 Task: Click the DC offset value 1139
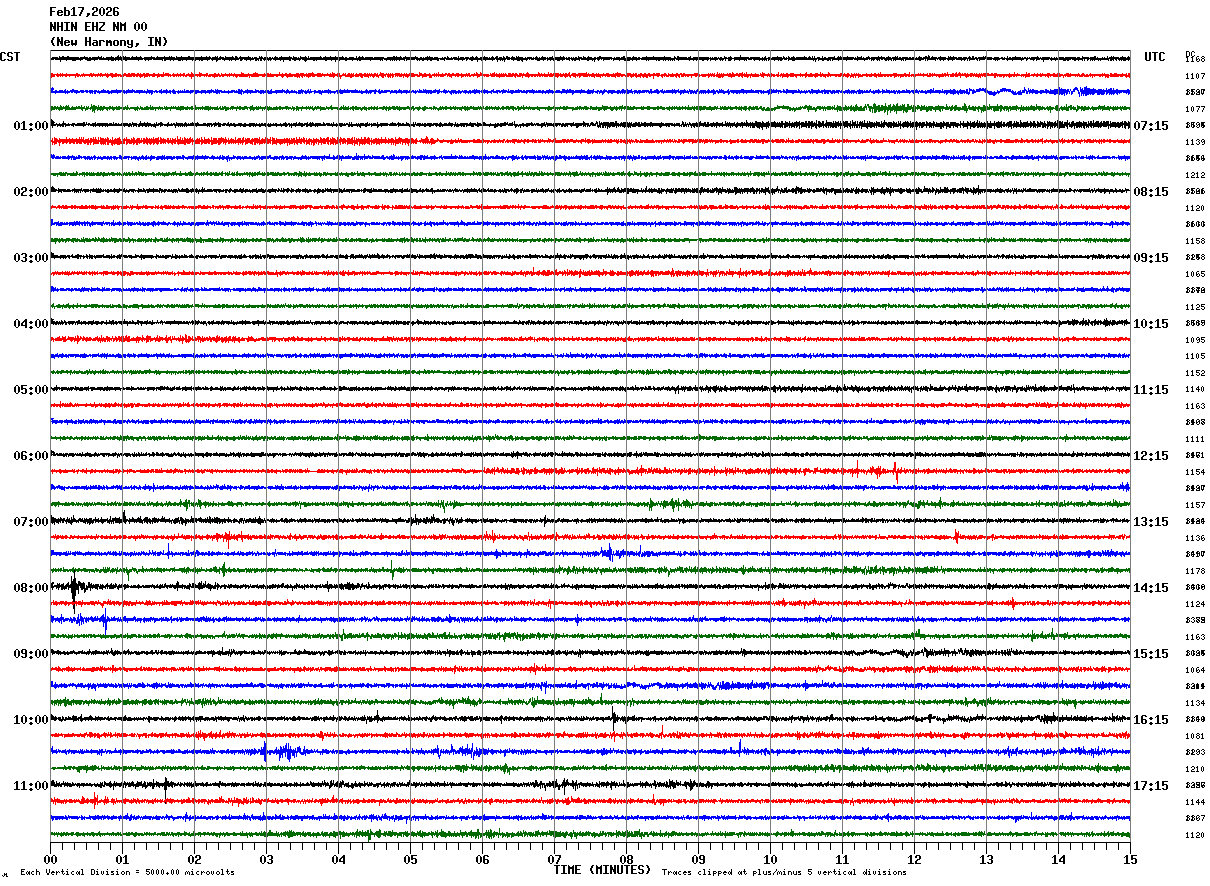tap(1195, 142)
